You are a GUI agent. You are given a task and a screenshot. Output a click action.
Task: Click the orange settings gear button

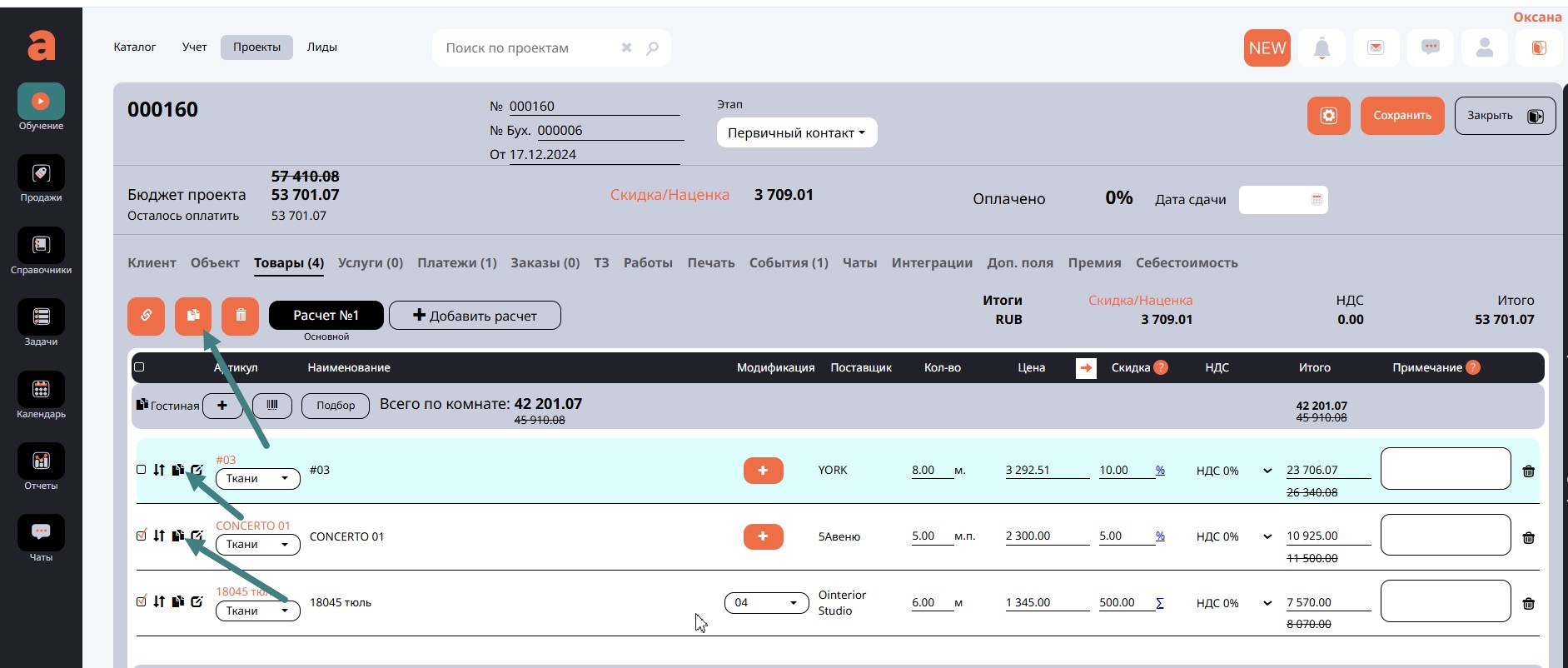1328,116
